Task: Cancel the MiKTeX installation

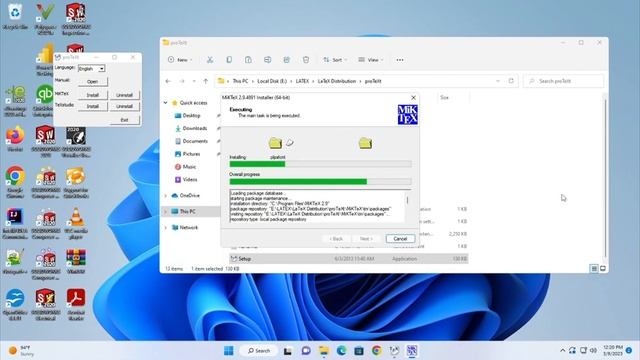Action: (400, 239)
